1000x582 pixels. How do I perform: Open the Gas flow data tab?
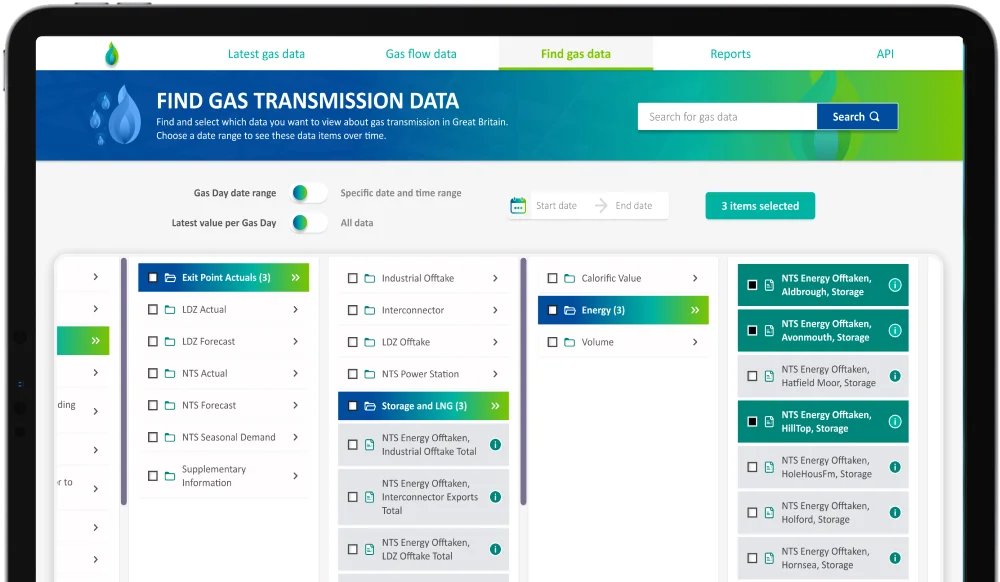(422, 54)
